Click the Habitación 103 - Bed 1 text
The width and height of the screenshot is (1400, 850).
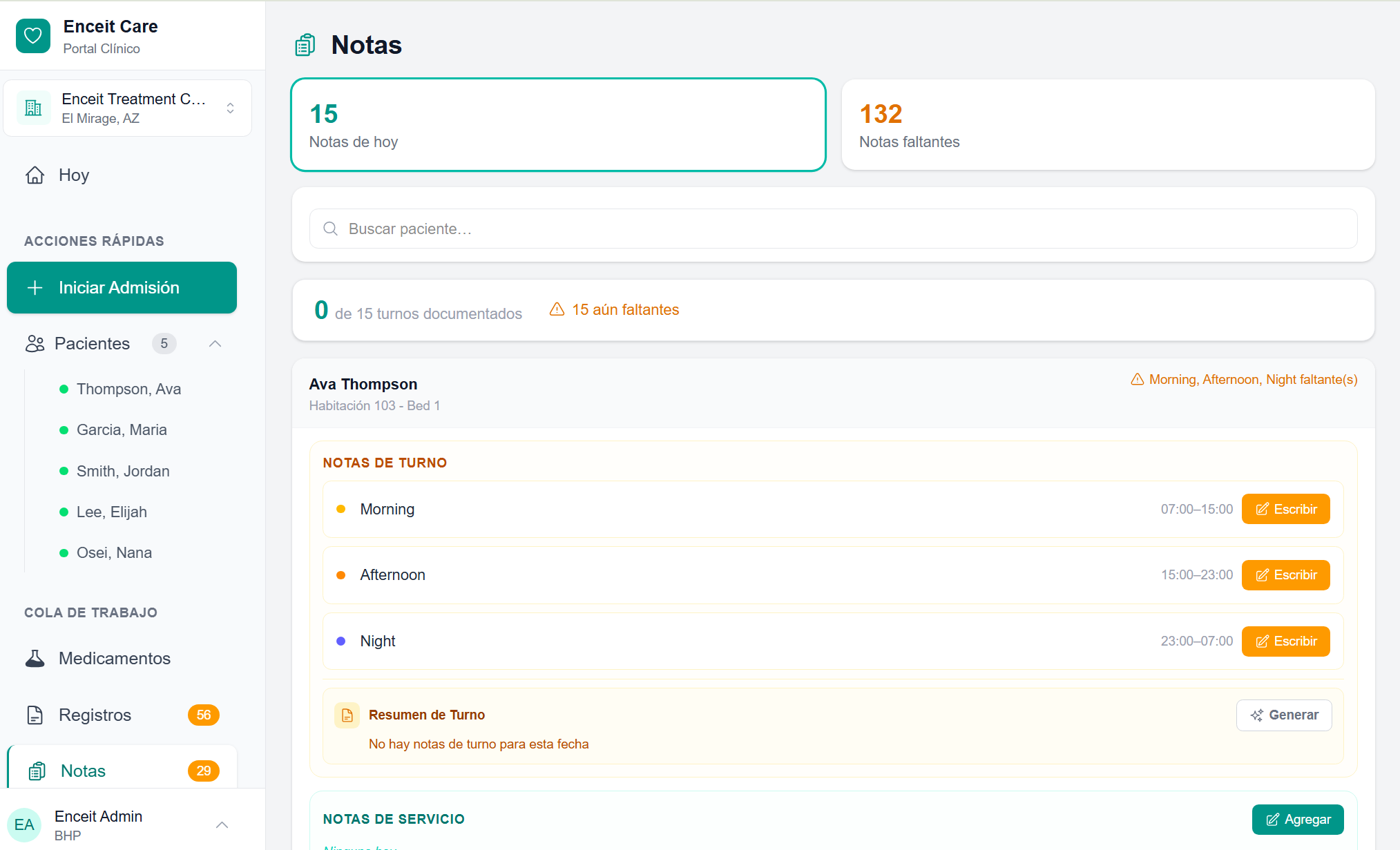point(374,406)
